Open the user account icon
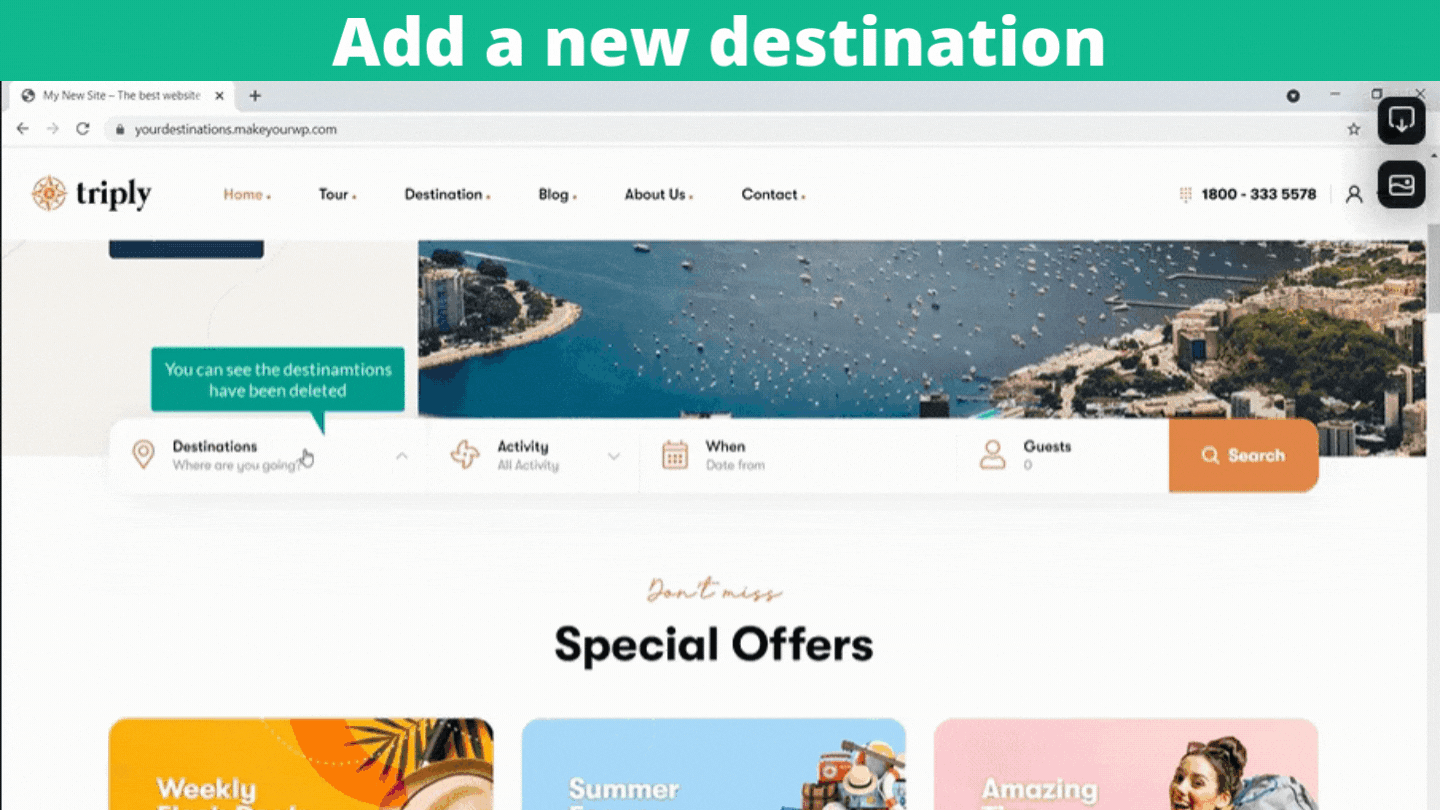 (1354, 194)
